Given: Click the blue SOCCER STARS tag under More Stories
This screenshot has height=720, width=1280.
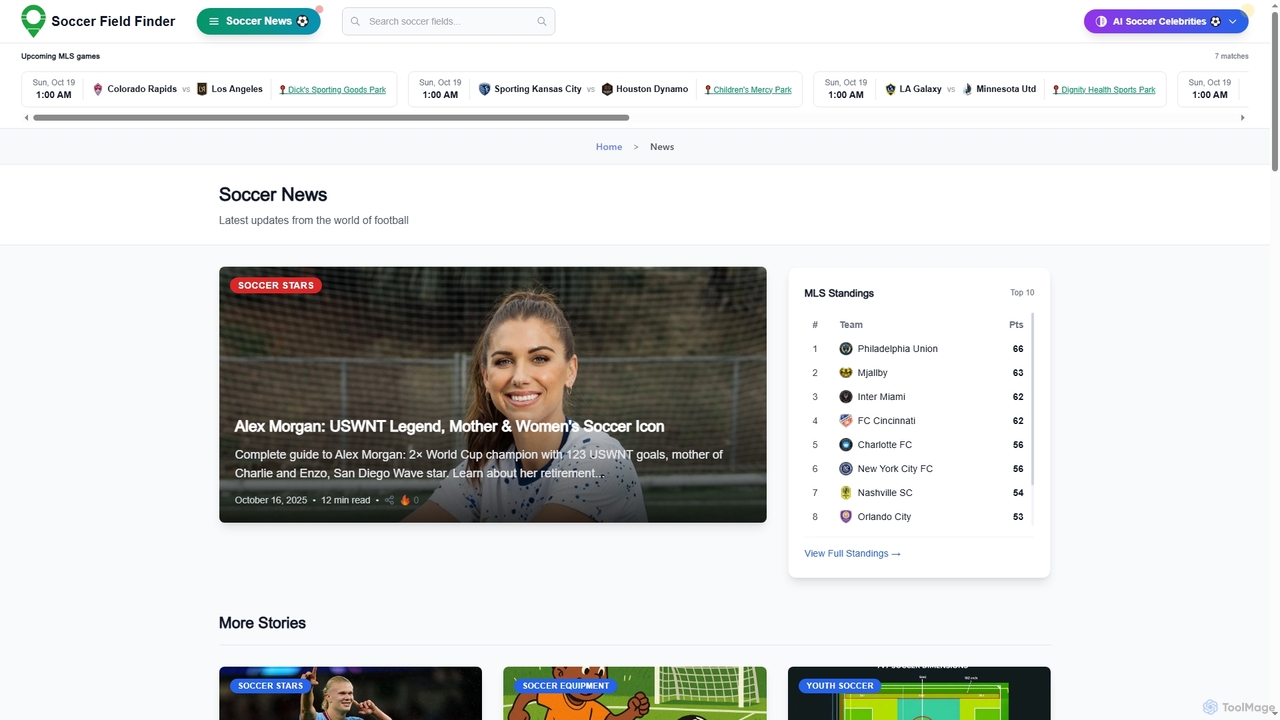Looking at the screenshot, I should [271, 686].
